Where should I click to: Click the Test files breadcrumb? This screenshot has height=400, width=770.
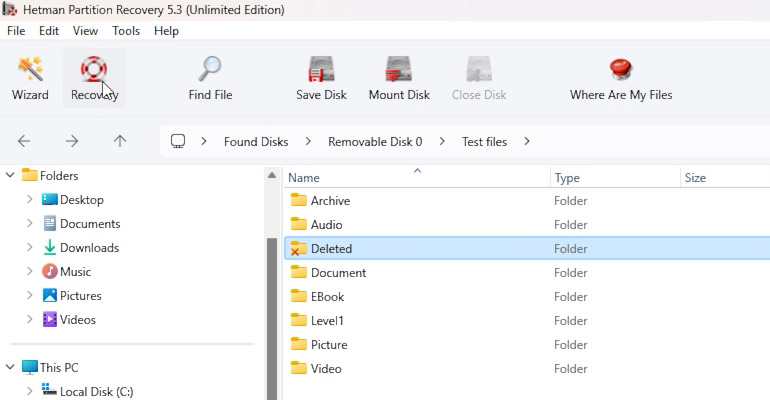coord(484,142)
